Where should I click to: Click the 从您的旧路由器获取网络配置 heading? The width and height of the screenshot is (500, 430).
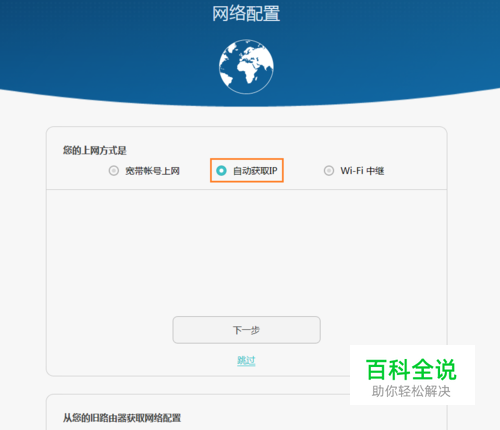122,418
